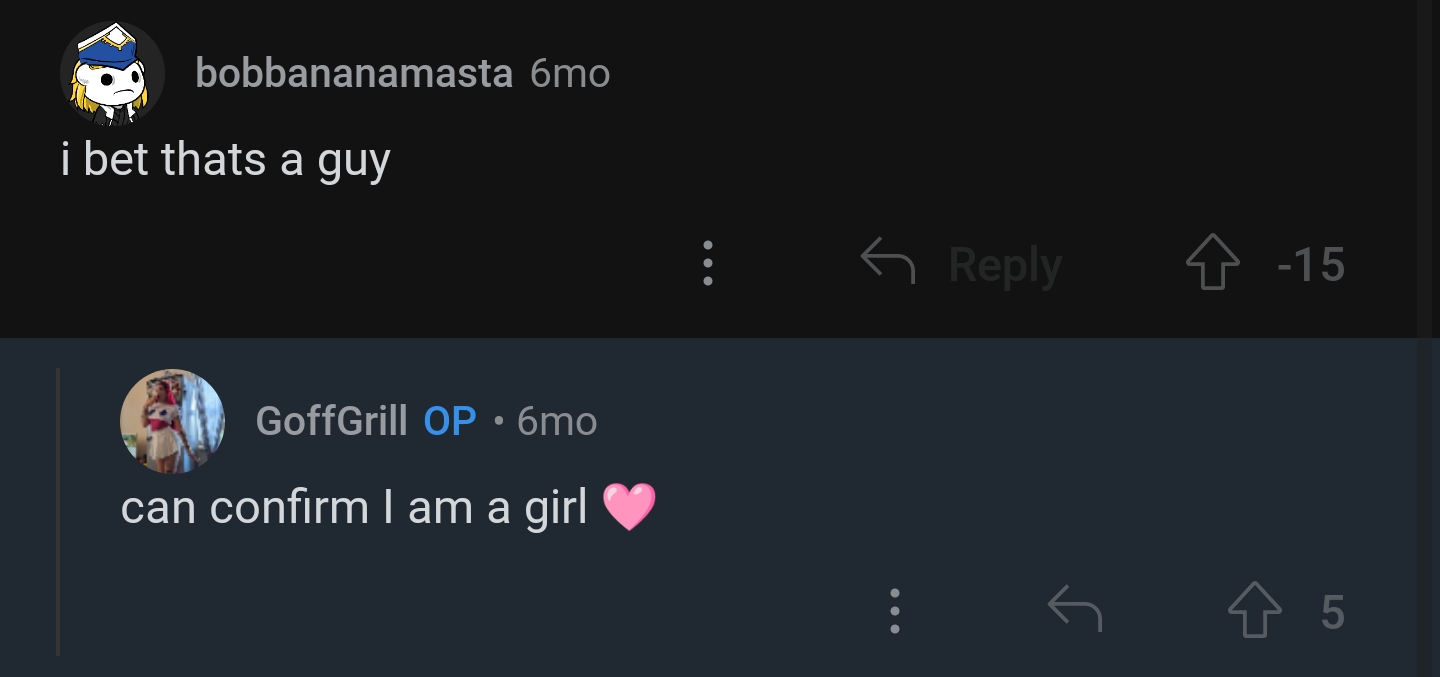Screen dimensions: 1440x677
Task: Select the -15 vote score
Action: click(1311, 265)
